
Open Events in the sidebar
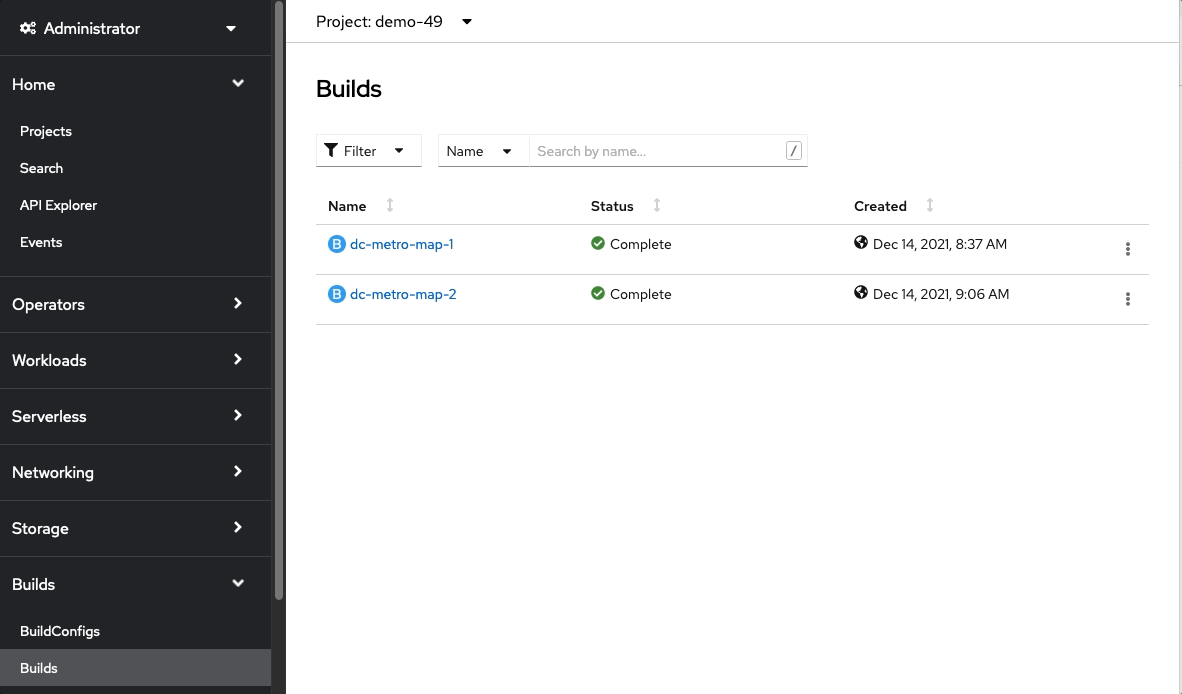41,242
